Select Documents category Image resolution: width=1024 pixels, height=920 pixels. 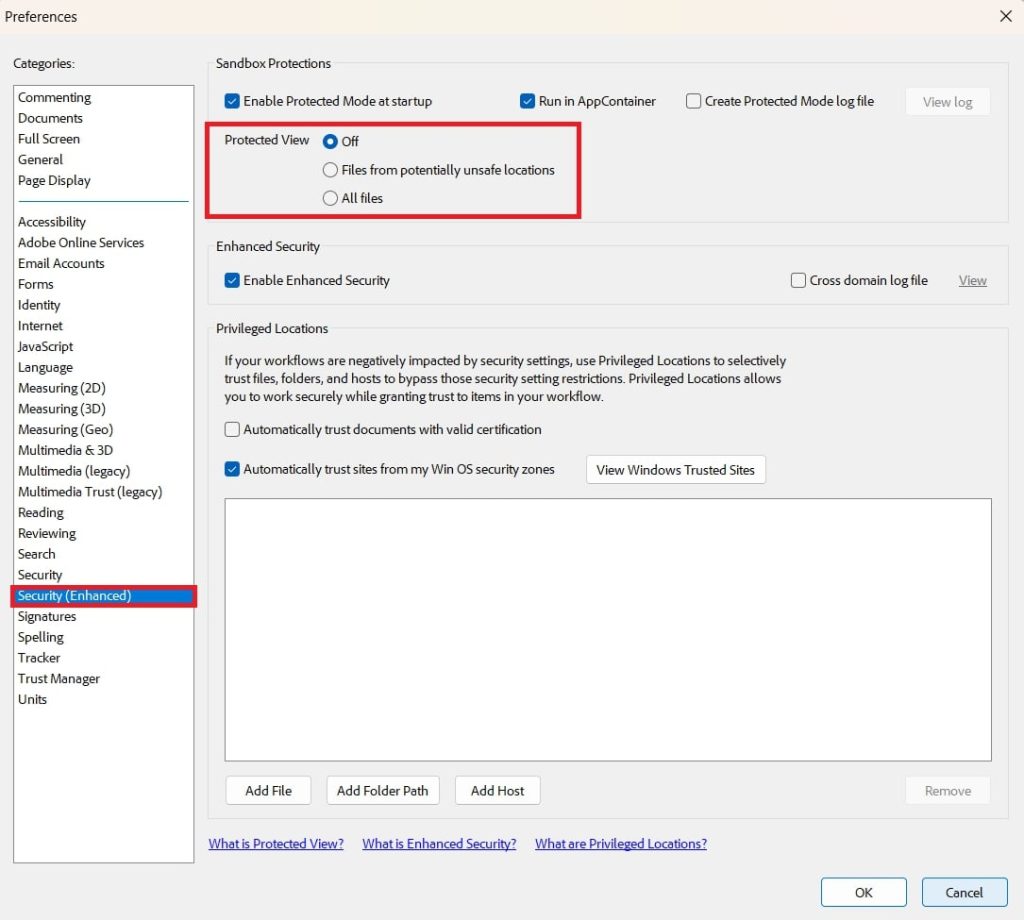tap(50, 118)
